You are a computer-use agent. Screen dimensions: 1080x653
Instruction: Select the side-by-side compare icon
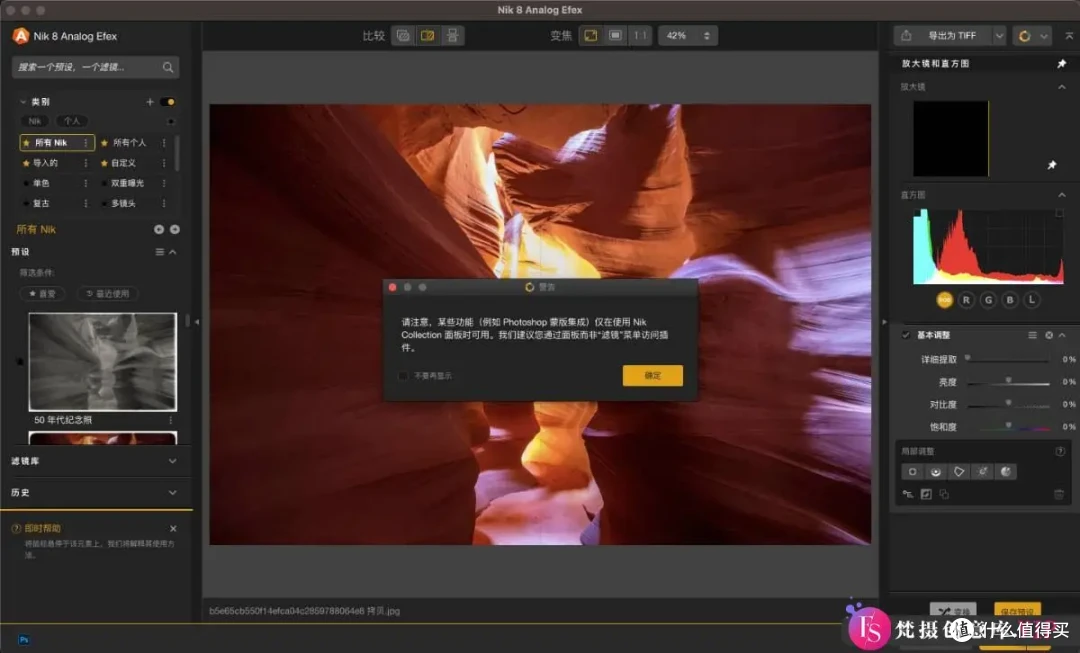[x=453, y=35]
